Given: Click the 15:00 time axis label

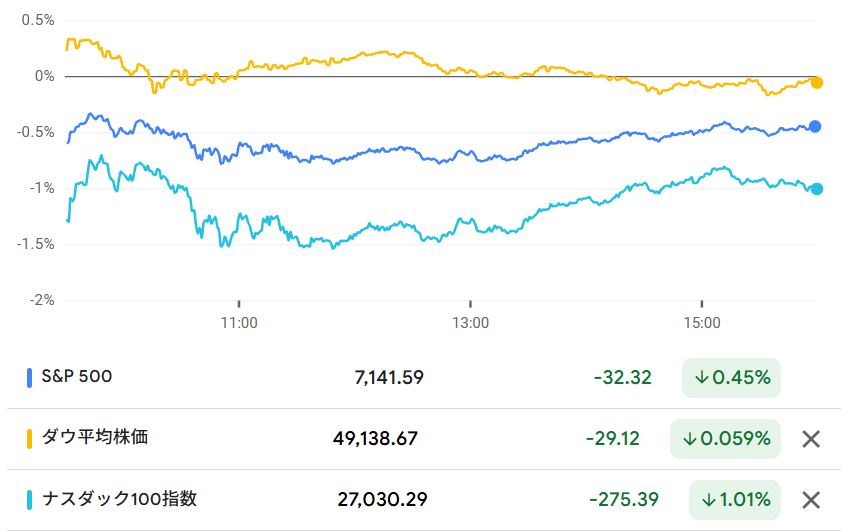Looking at the screenshot, I should point(702,323).
